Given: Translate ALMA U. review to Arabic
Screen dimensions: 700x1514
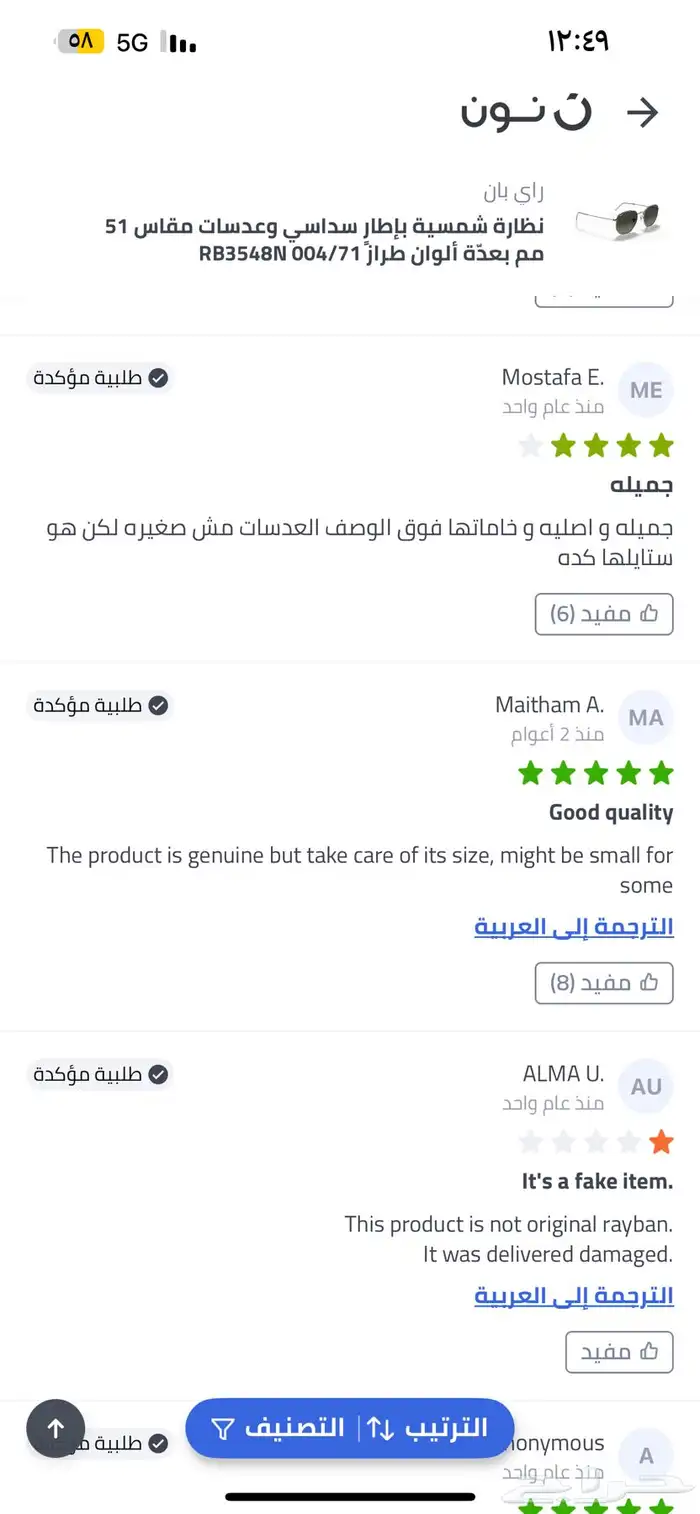Looking at the screenshot, I should pyautogui.click(x=574, y=1296).
